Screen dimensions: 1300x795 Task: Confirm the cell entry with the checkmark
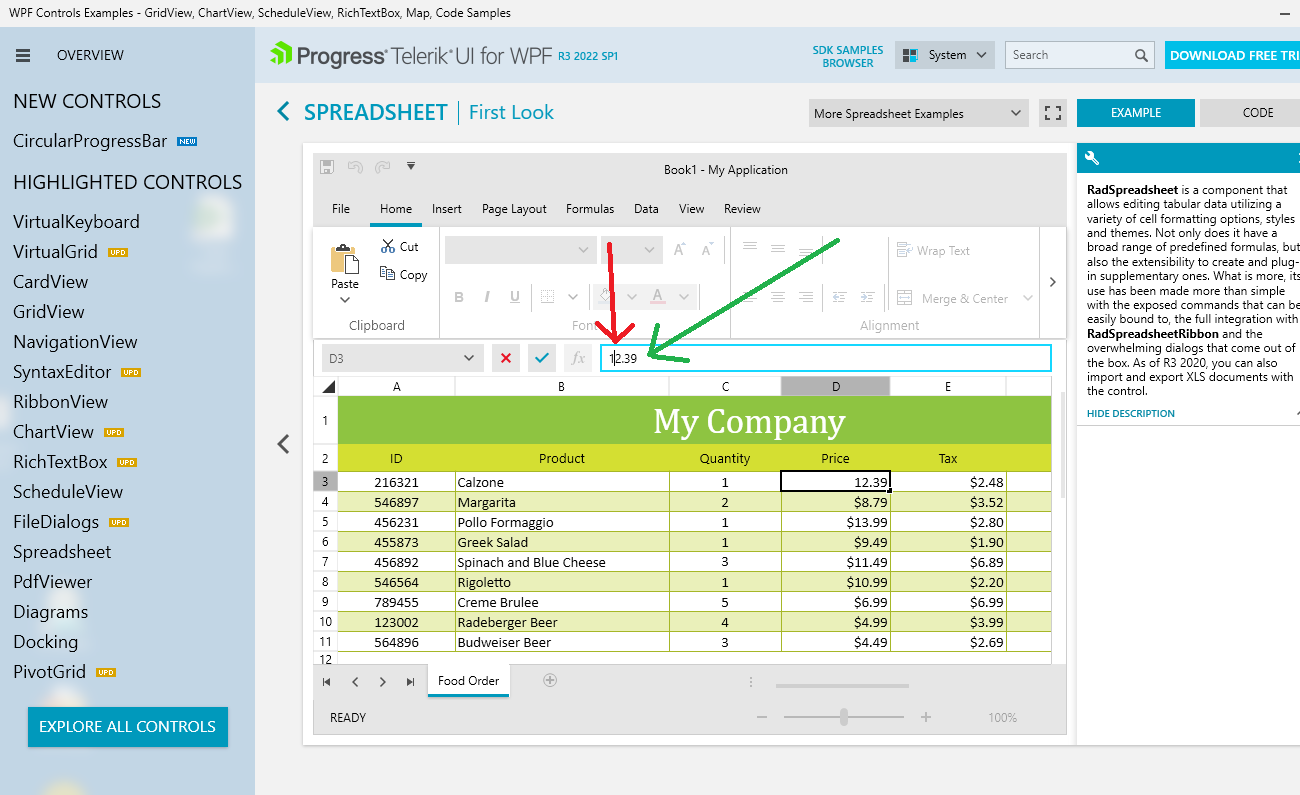pos(541,358)
